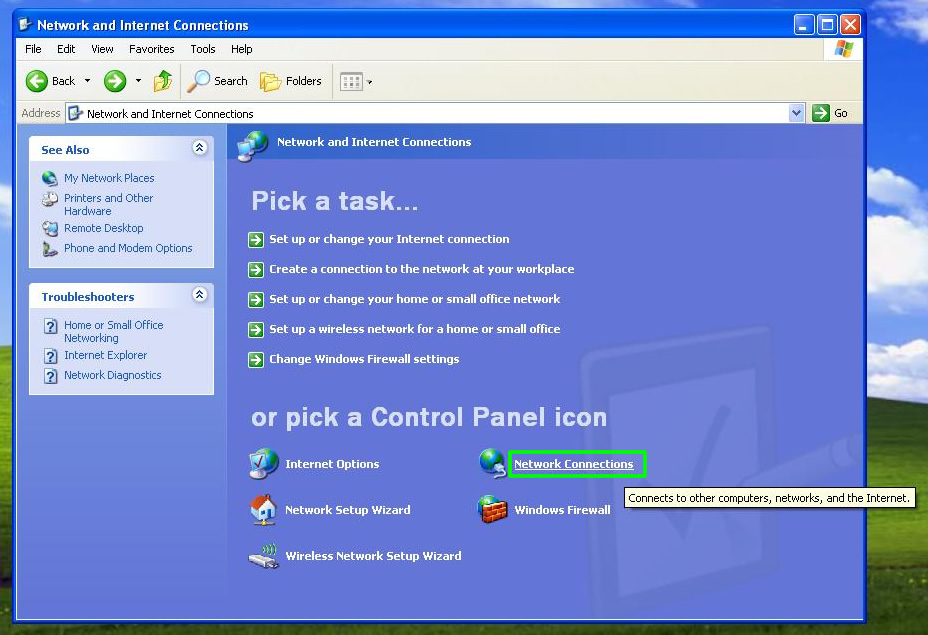The height and width of the screenshot is (635, 928).
Task: Click the Phone and Modem Options icon
Action: (50, 249)
